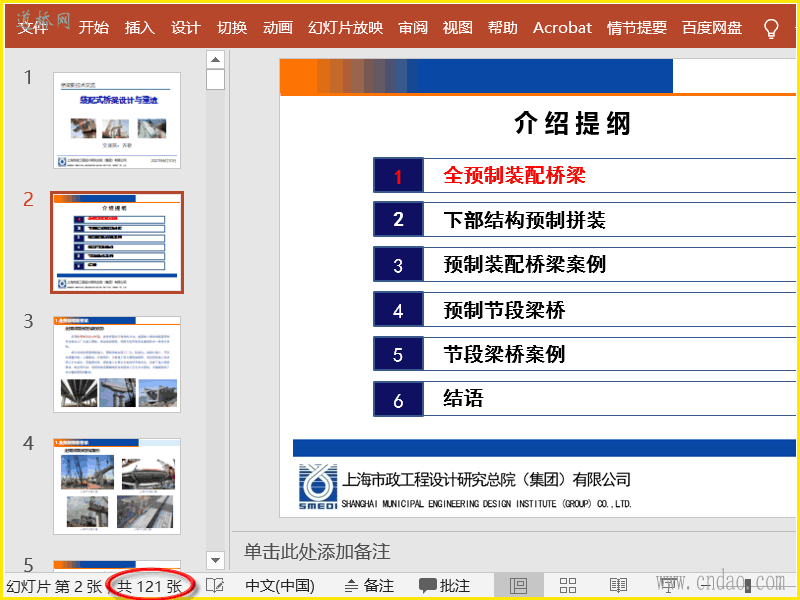This screenshot has height=600, width=800.
Task: Click the accessibility/spell check icon in status bar
Action: click(215, 586)
